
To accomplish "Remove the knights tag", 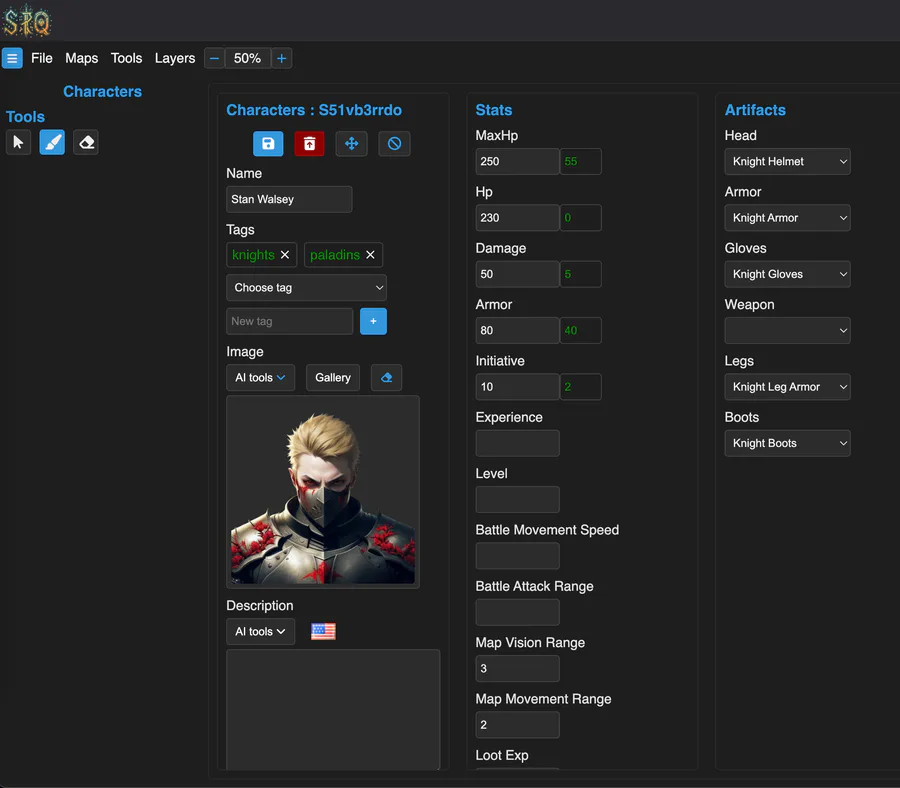I will (285, 255).
